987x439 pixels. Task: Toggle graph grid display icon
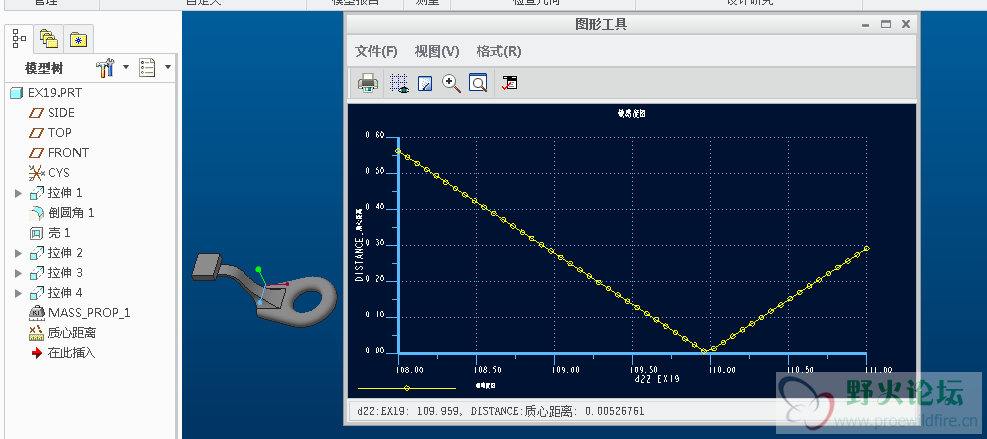click(399, 83)
